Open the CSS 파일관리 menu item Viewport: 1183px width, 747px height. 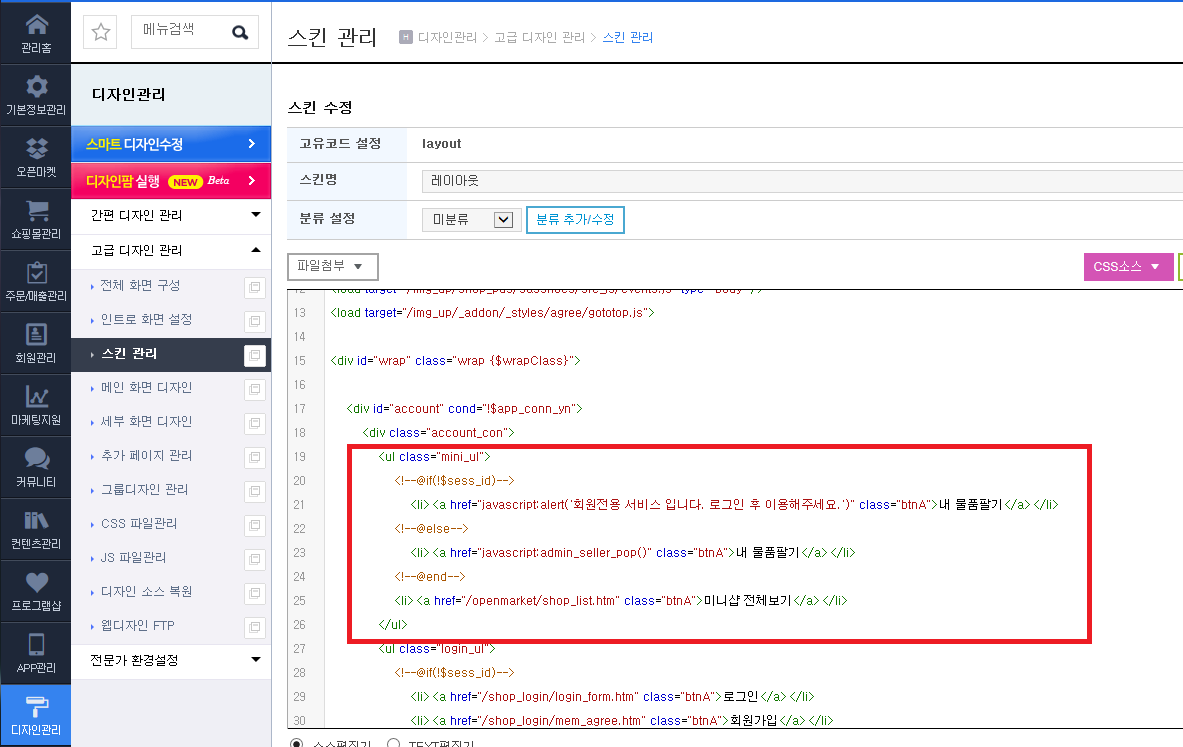(139, 524)
